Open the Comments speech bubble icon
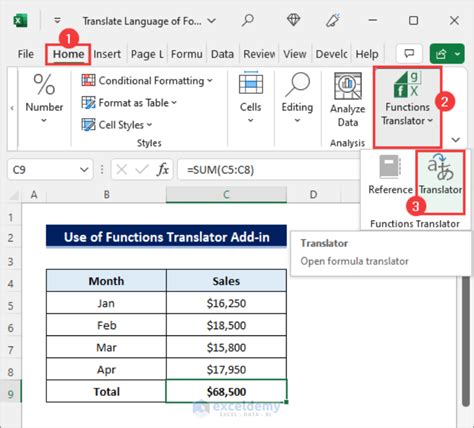474x428 pixels. tap(409, 54)
